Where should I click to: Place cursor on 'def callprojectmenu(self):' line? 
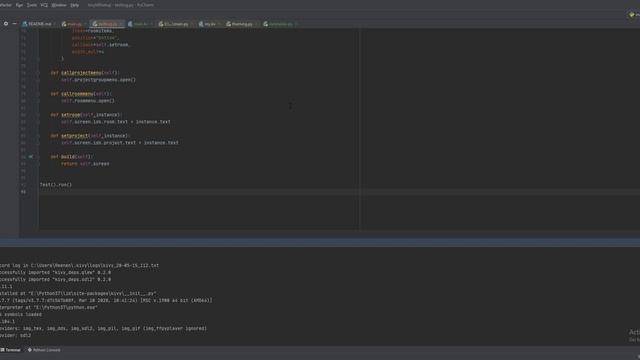pyautogui.click(x=85, y=73)
